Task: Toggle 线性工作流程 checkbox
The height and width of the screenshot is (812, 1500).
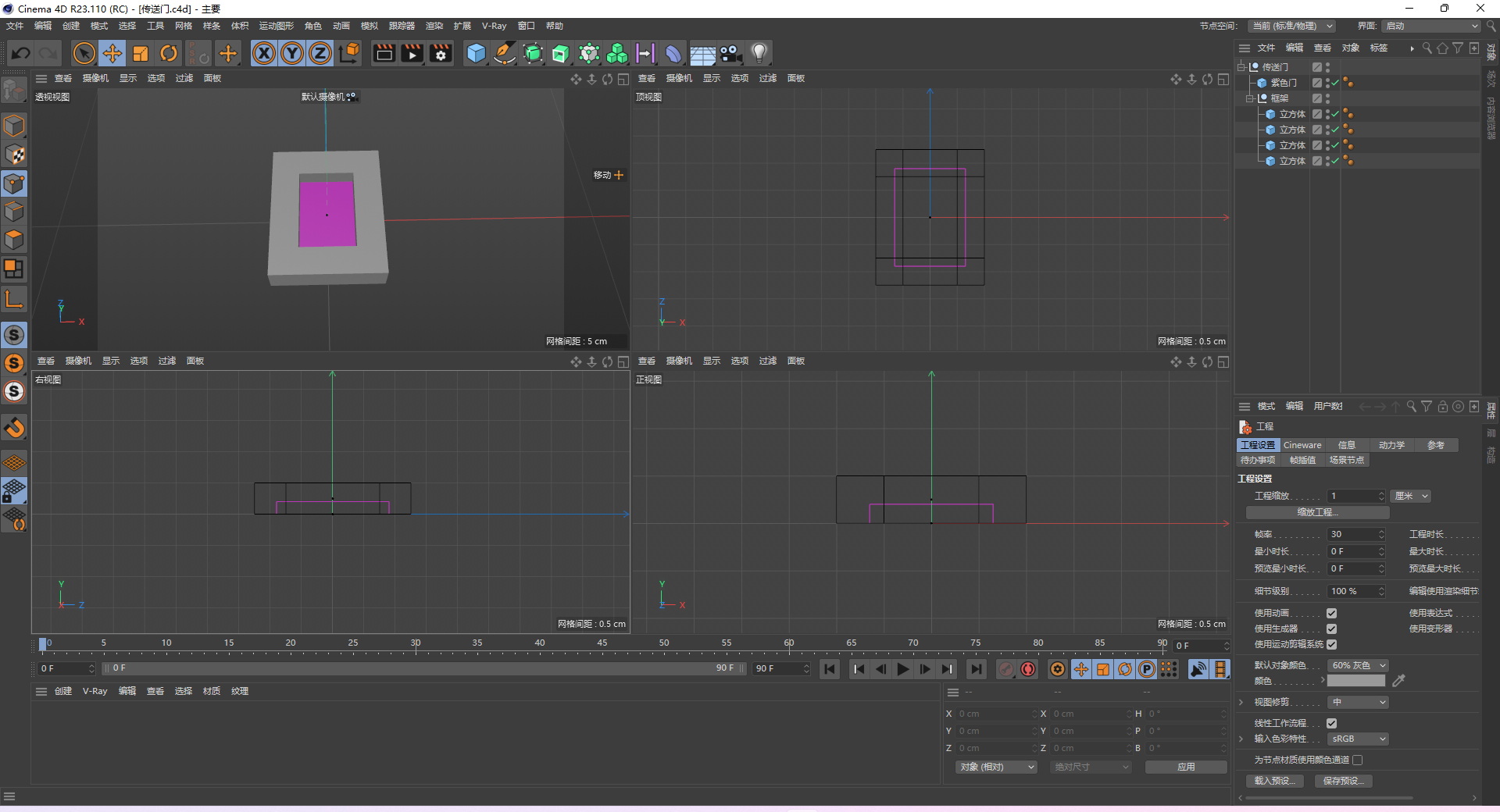Action: coord(1331,723)
